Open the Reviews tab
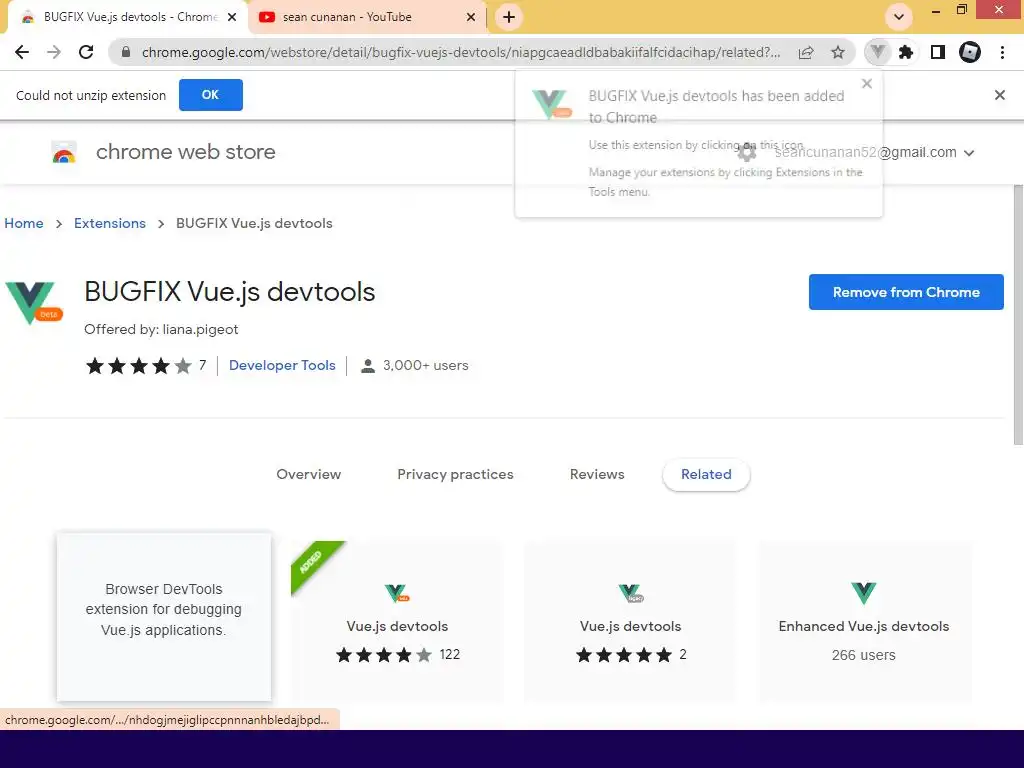Image resolution: width=1024 pixels, height=768 pixels. [597, 474]
